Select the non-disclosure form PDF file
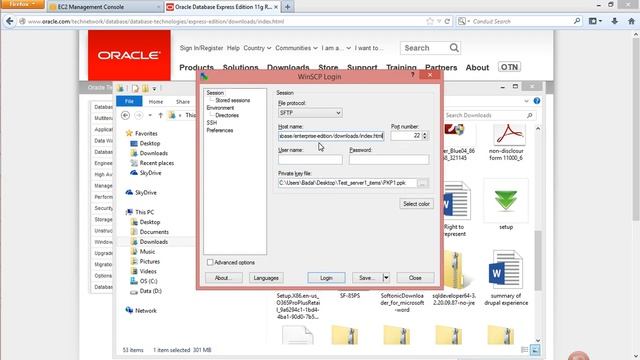The width and height of the screenshot is (640, 360). coord(506,142)
